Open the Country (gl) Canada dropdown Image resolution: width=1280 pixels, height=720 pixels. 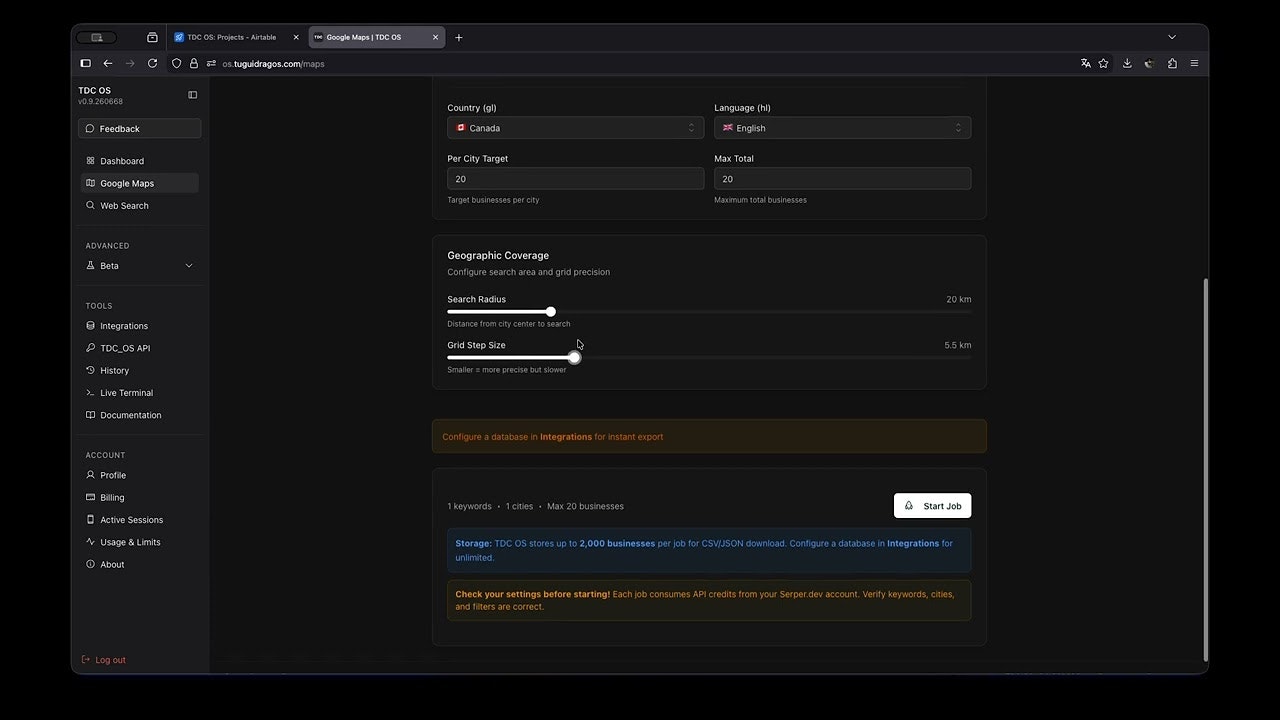[575, 128]
